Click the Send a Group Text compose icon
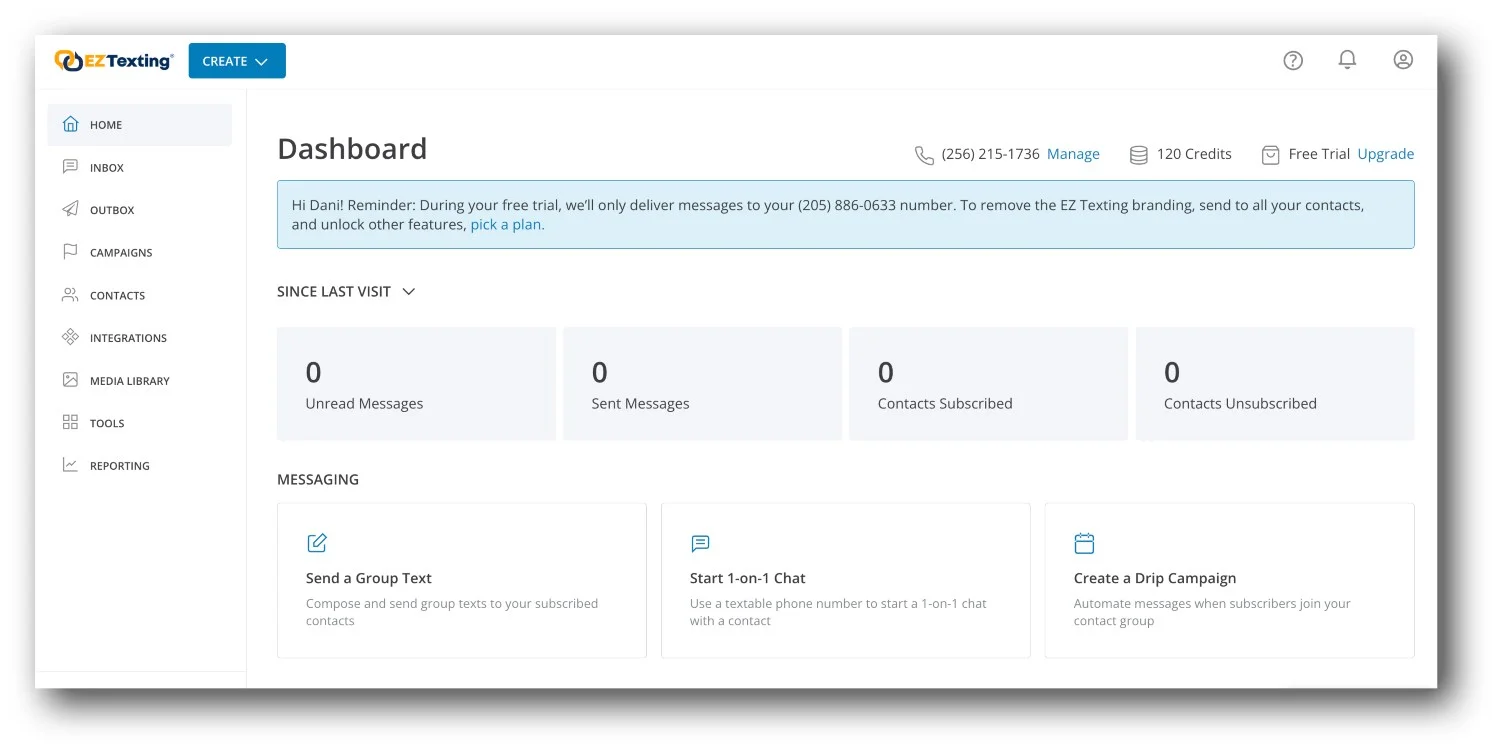The height and width of the screenshot is (751, 1500). [x=317, y=543]
